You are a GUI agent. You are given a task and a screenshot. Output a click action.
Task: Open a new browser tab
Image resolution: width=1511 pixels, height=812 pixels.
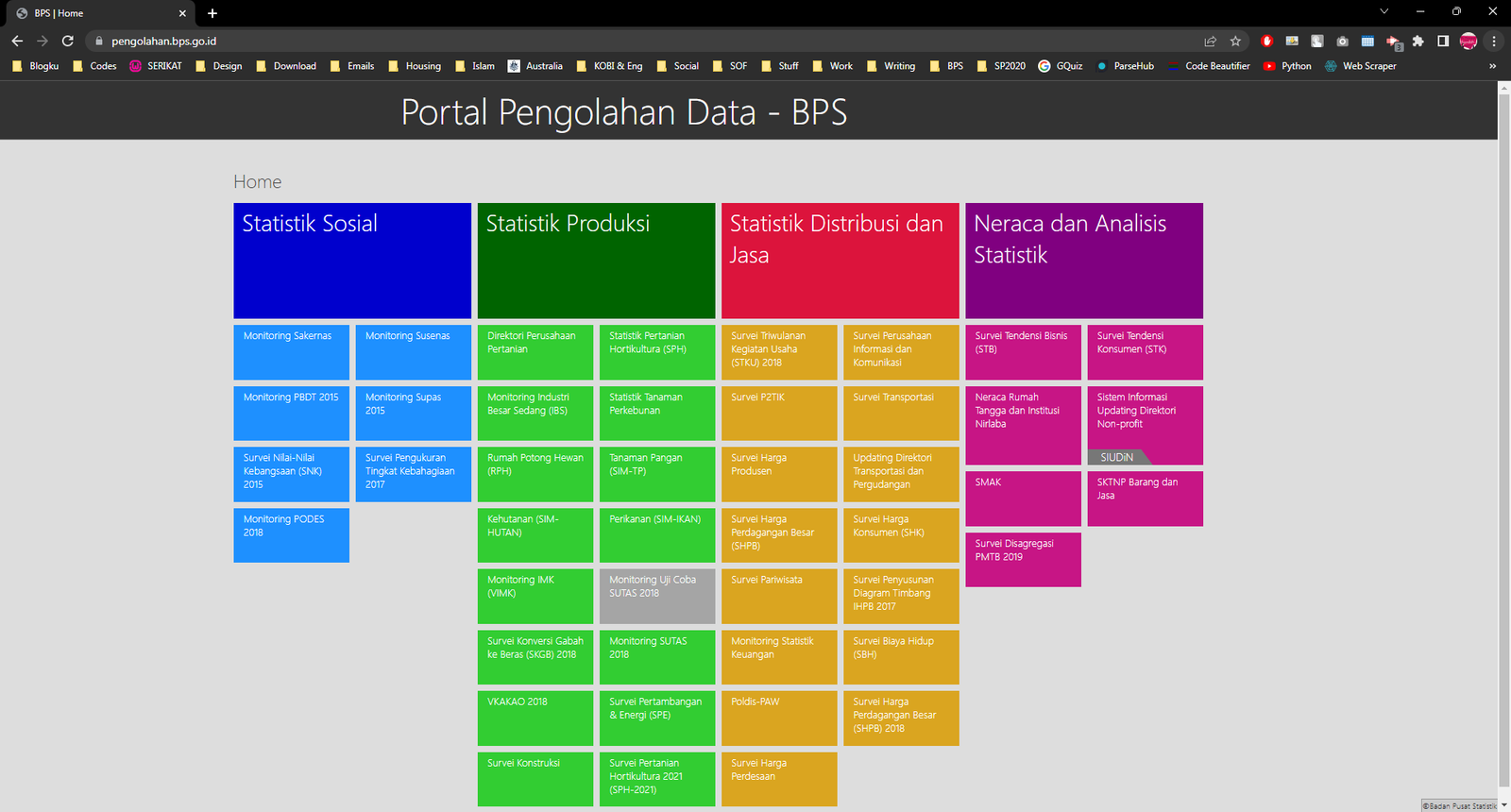pyautogui.click(x=212, y=13)
